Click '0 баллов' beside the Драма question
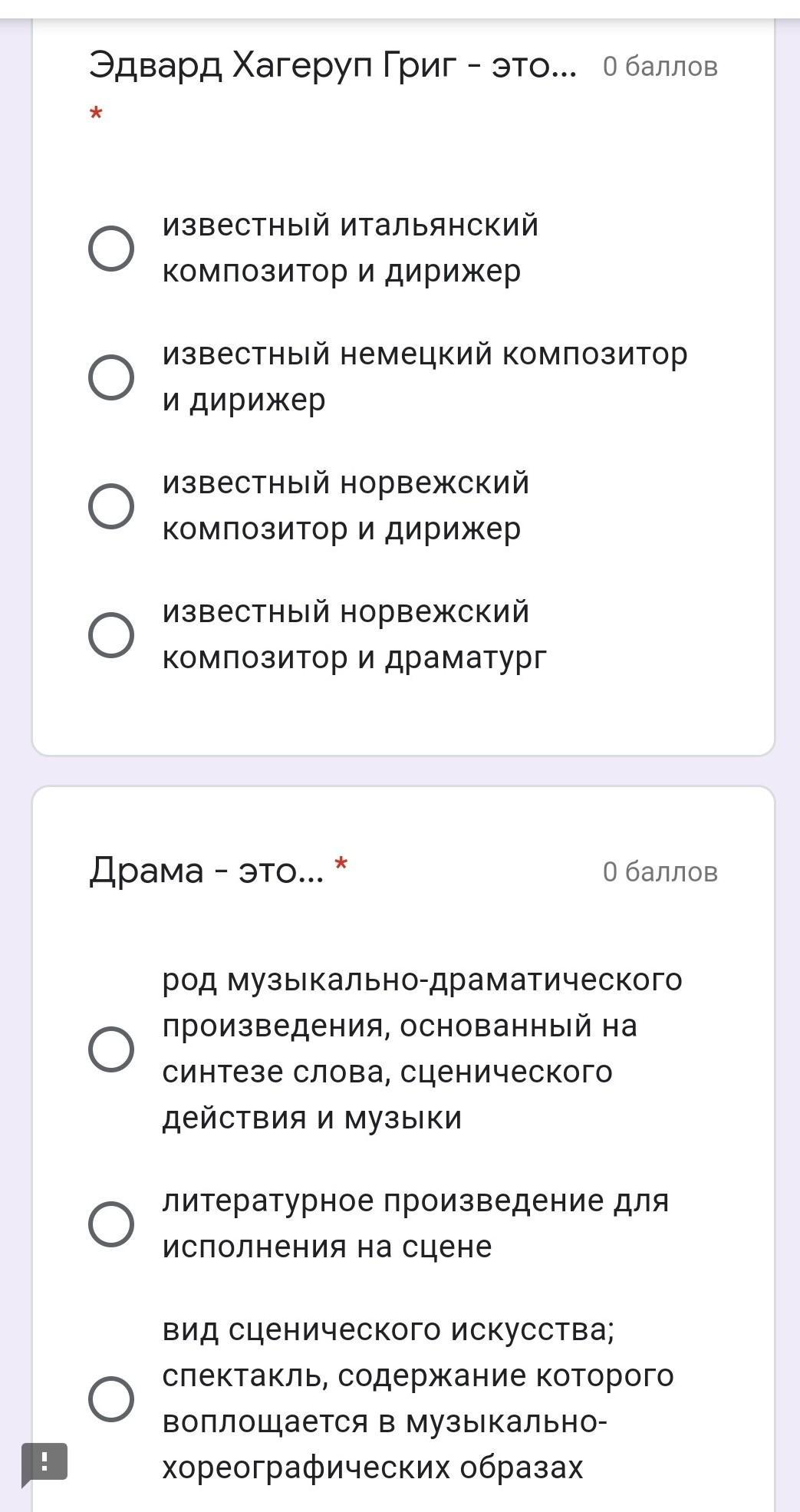This screenshot has height=1512, width=800. tap(660, 871)
